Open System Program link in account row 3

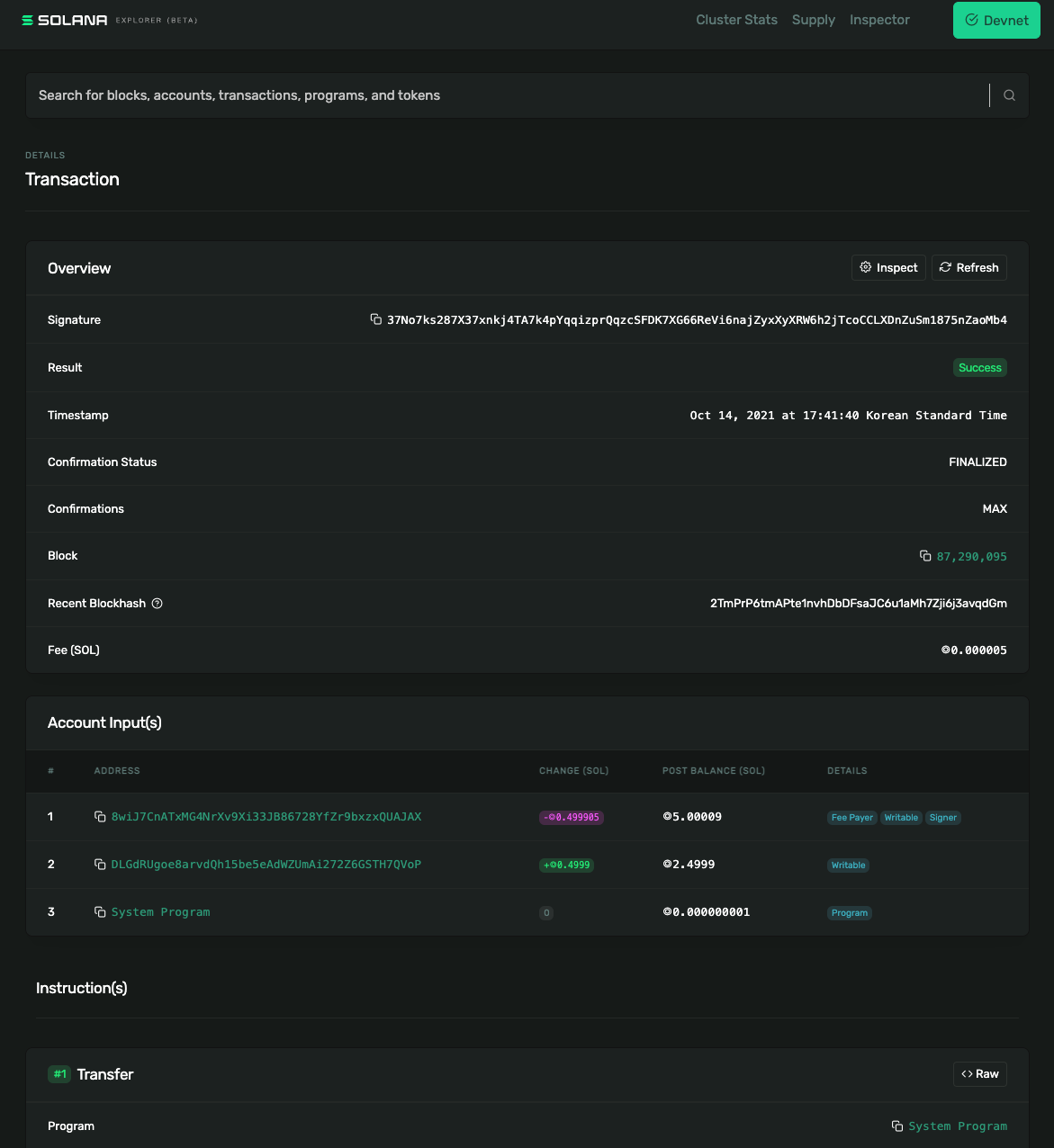click(160, 912)
